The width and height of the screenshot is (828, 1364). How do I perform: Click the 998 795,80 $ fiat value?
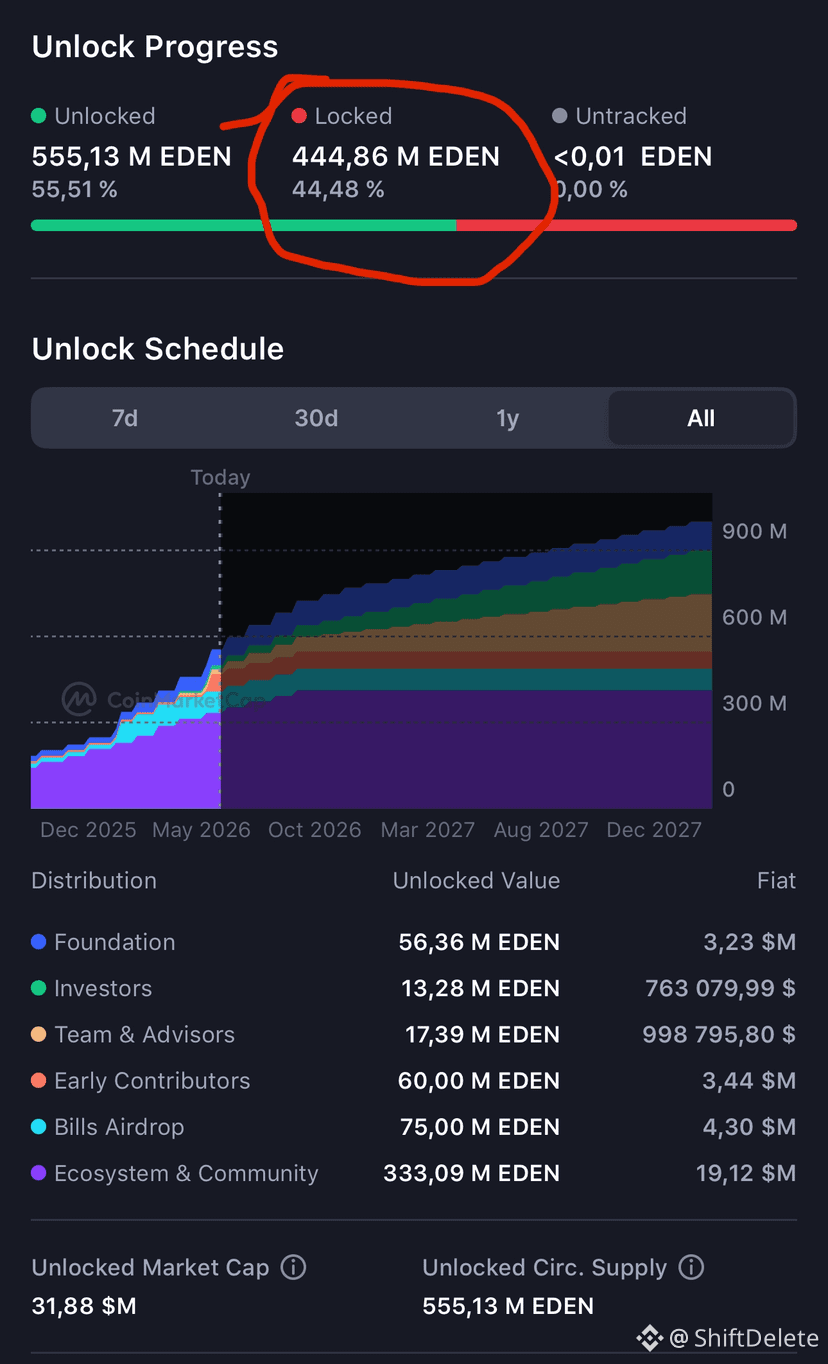coord(719,1034)
